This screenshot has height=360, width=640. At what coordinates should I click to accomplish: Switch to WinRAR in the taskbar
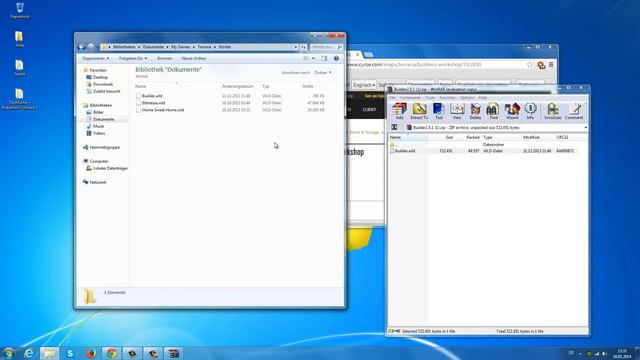click(173, 353)
